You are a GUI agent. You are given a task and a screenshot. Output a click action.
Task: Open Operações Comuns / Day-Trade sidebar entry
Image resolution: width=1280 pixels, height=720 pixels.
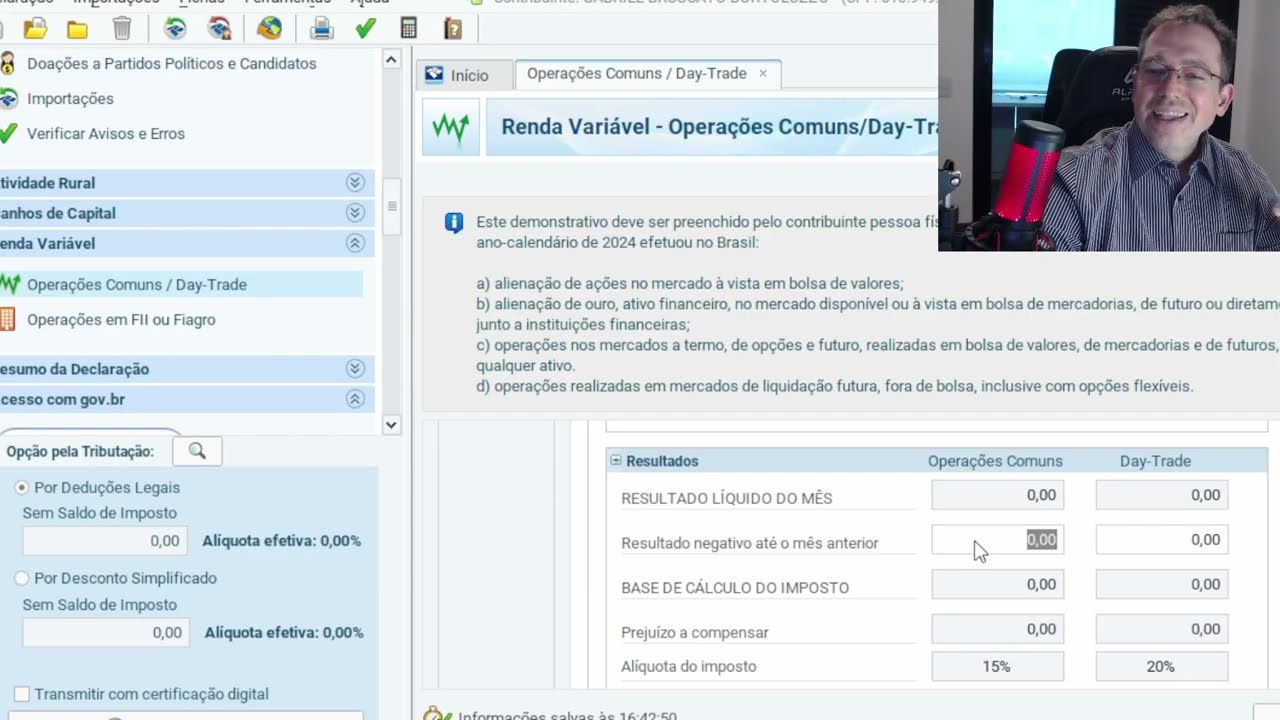[x=137, y=284]
